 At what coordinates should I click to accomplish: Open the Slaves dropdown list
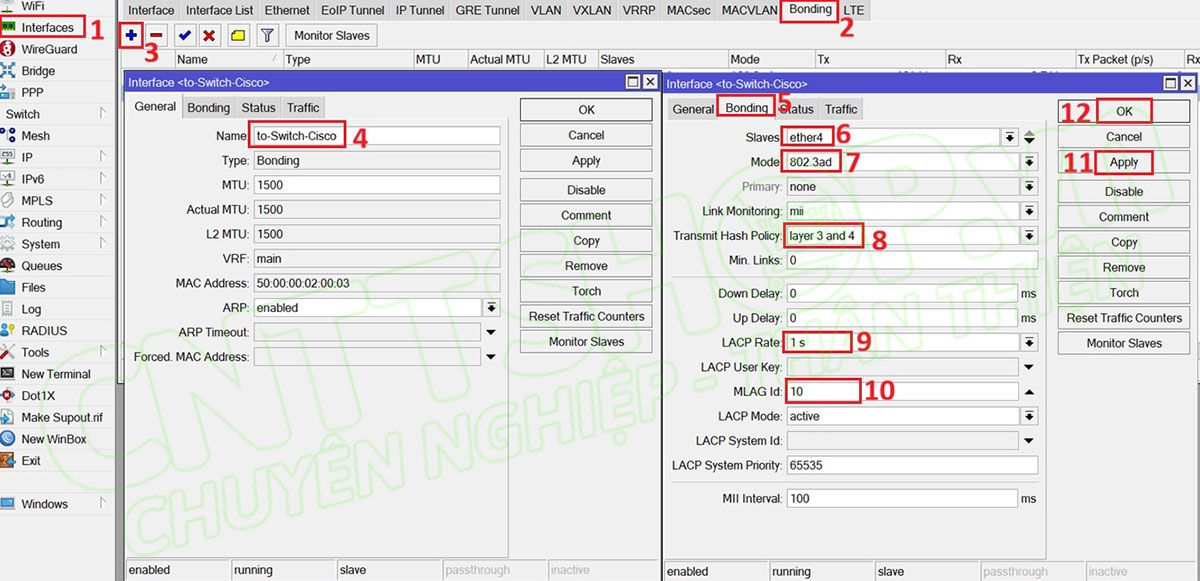coord(1010,137)
